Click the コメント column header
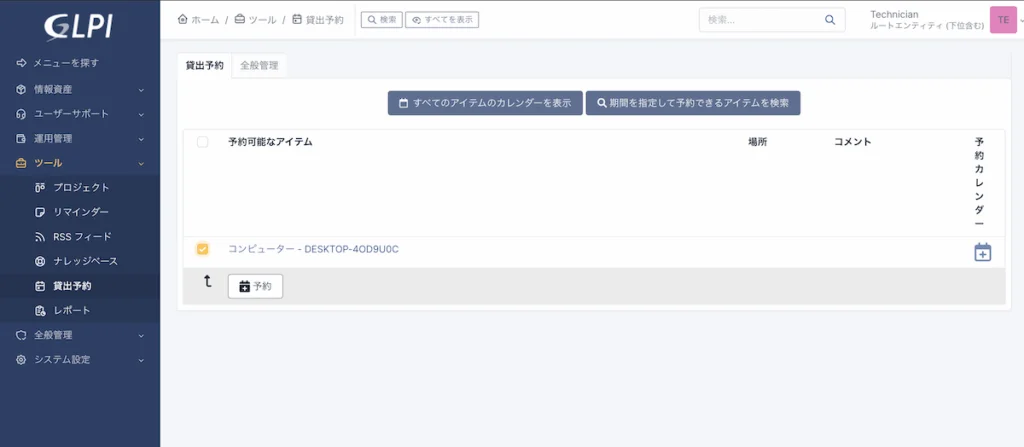This screenshot has height=447, width=1024. 852,142
